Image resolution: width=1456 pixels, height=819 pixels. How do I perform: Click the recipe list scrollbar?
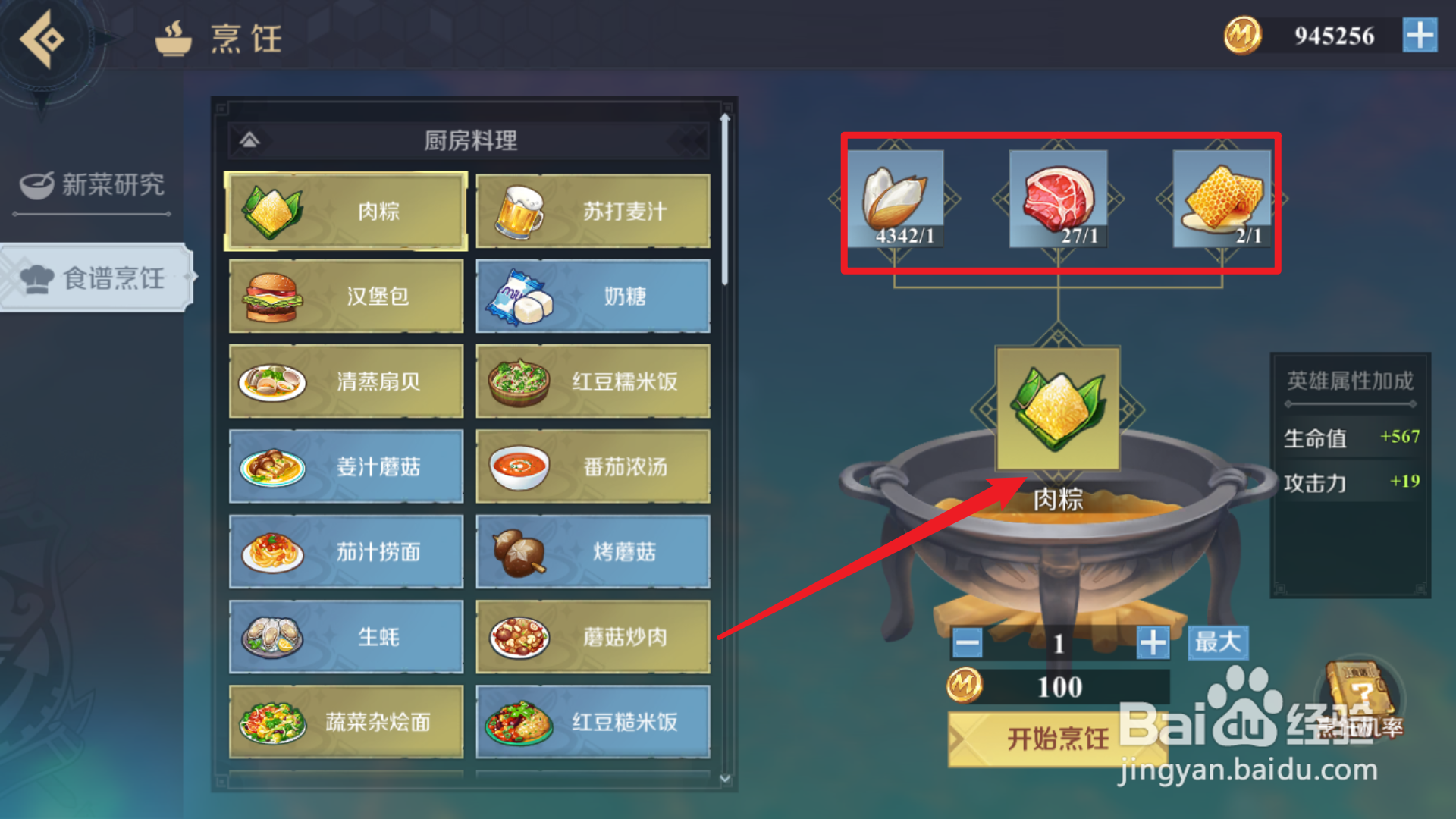[x=725, y=200]
